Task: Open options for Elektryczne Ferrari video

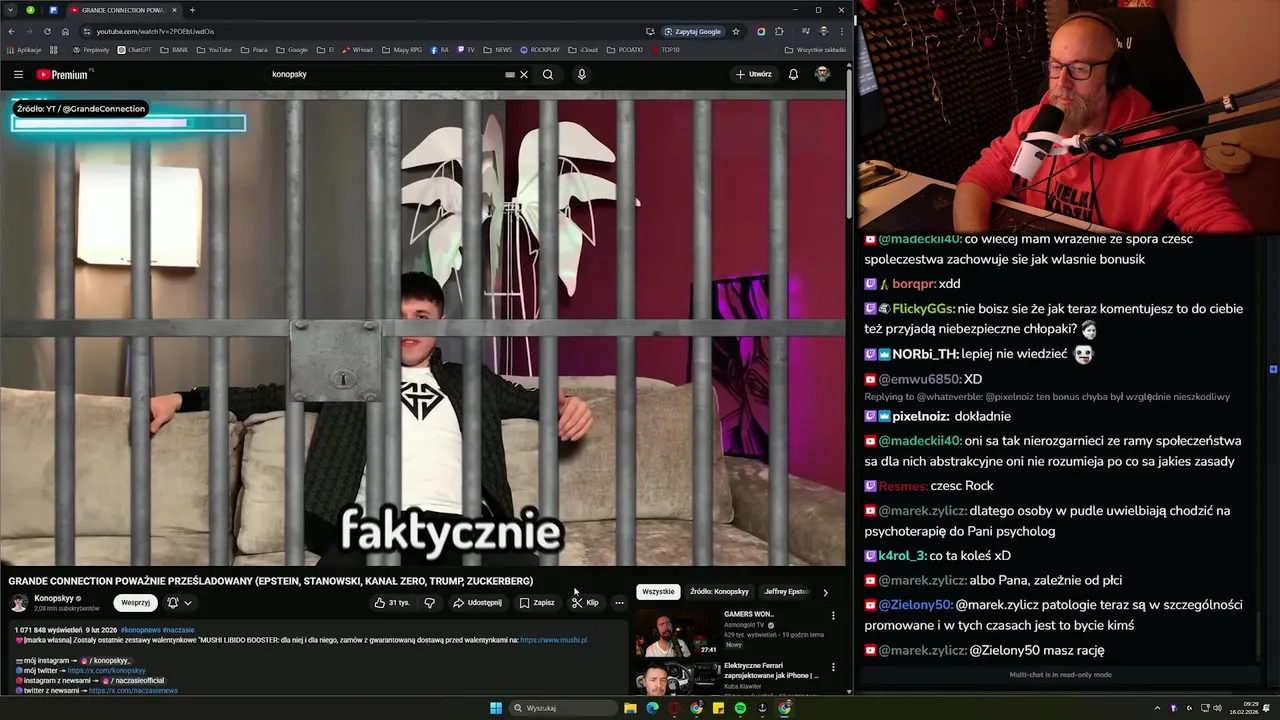Action: coord(833,667)
